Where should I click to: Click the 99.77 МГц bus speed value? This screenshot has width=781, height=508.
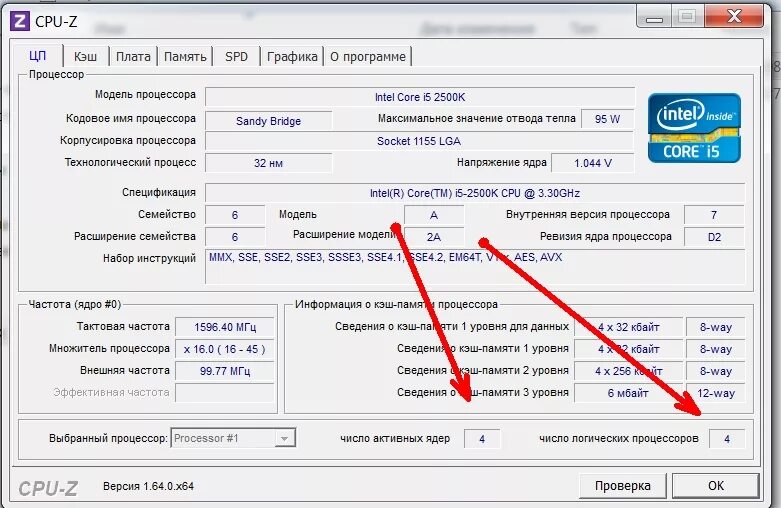[225, 371]
